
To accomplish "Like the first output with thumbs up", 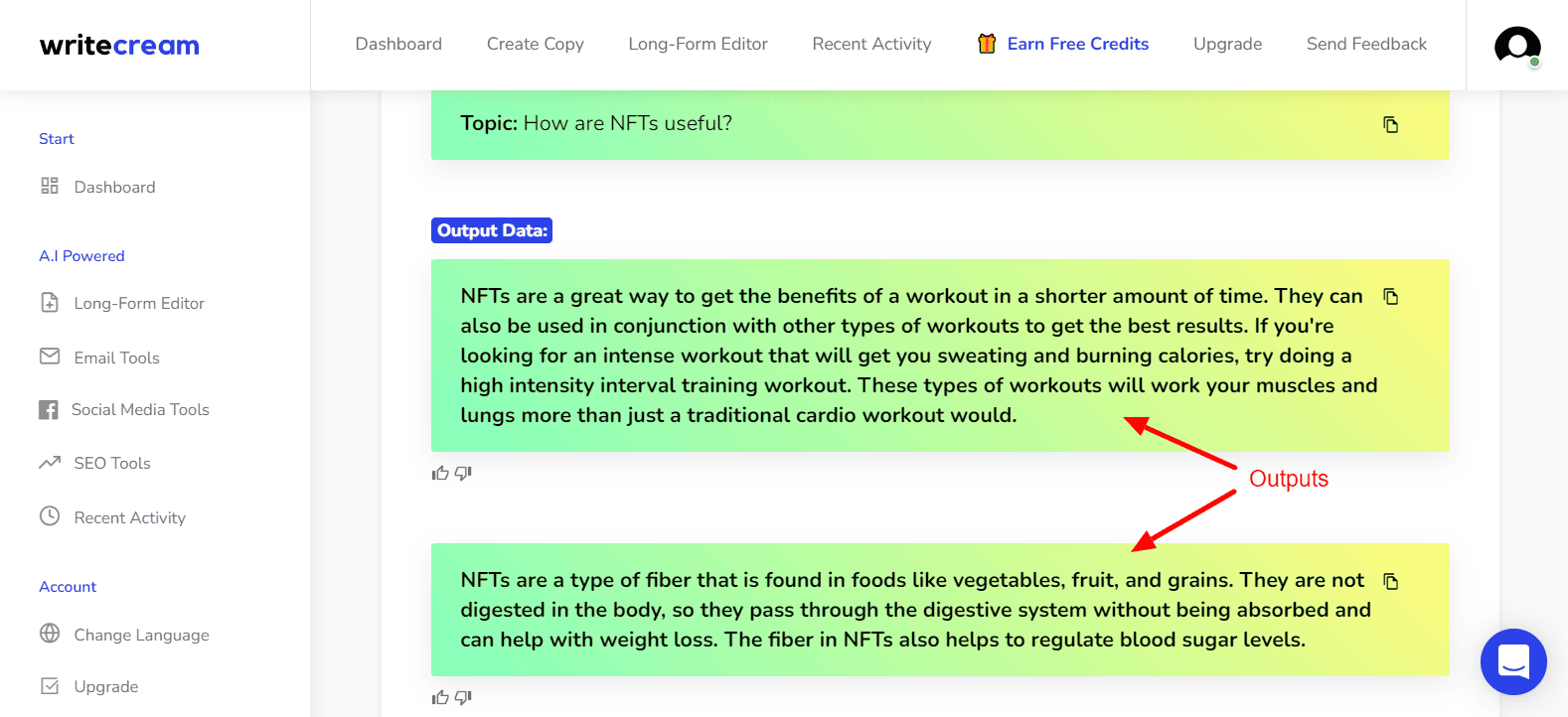I will coord(440,473).
